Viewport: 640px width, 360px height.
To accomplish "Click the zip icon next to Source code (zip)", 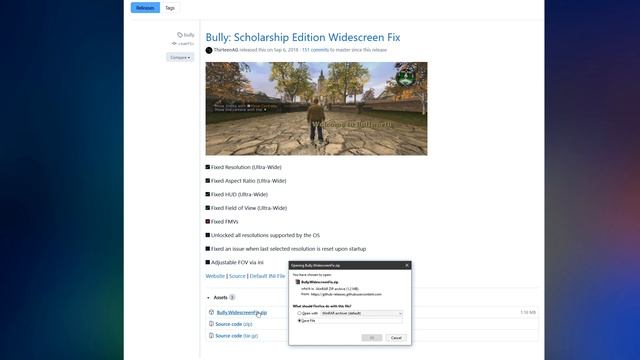I will (x=211, y=324).
